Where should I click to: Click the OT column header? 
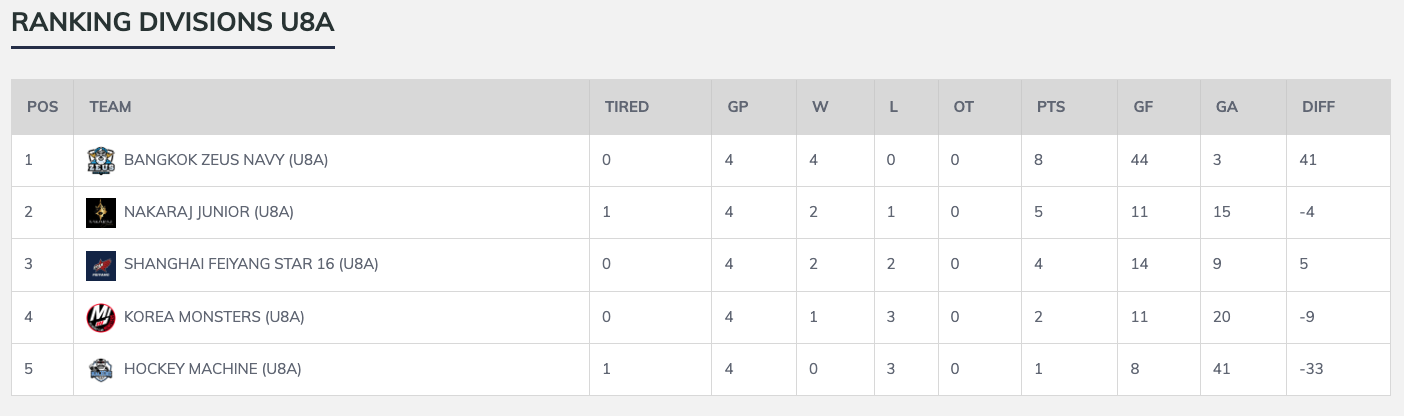click(963, 107)
